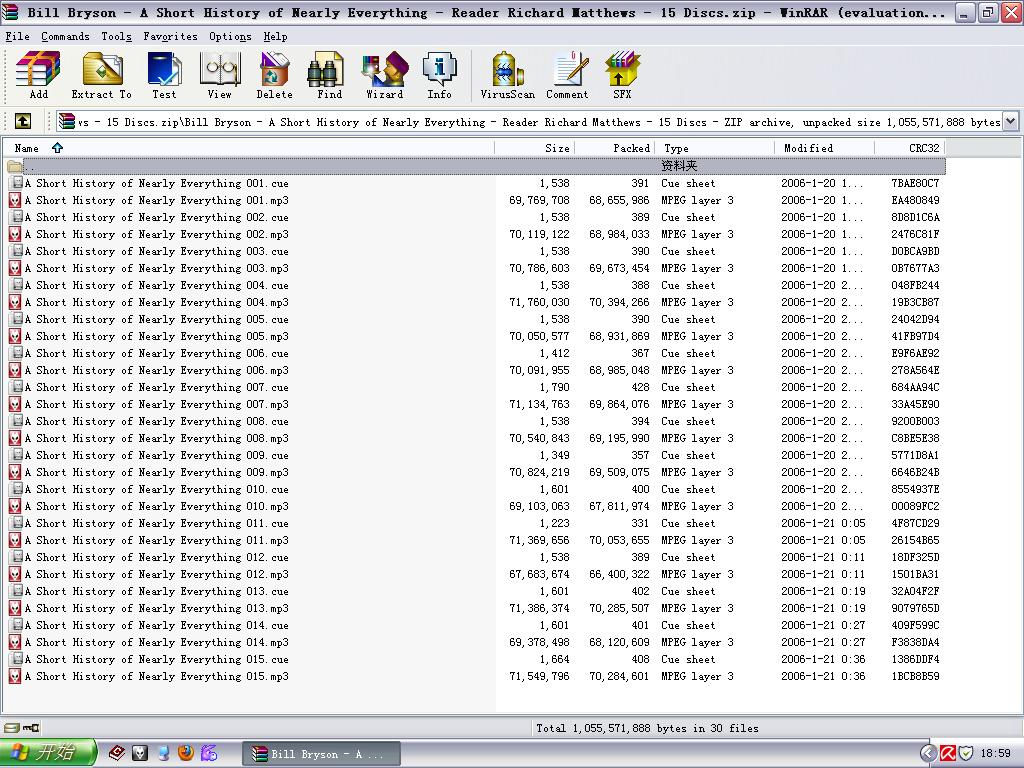Open the address path dropdown arrow
This screenshot has height=768, width=1024.
coord(1010,121)
